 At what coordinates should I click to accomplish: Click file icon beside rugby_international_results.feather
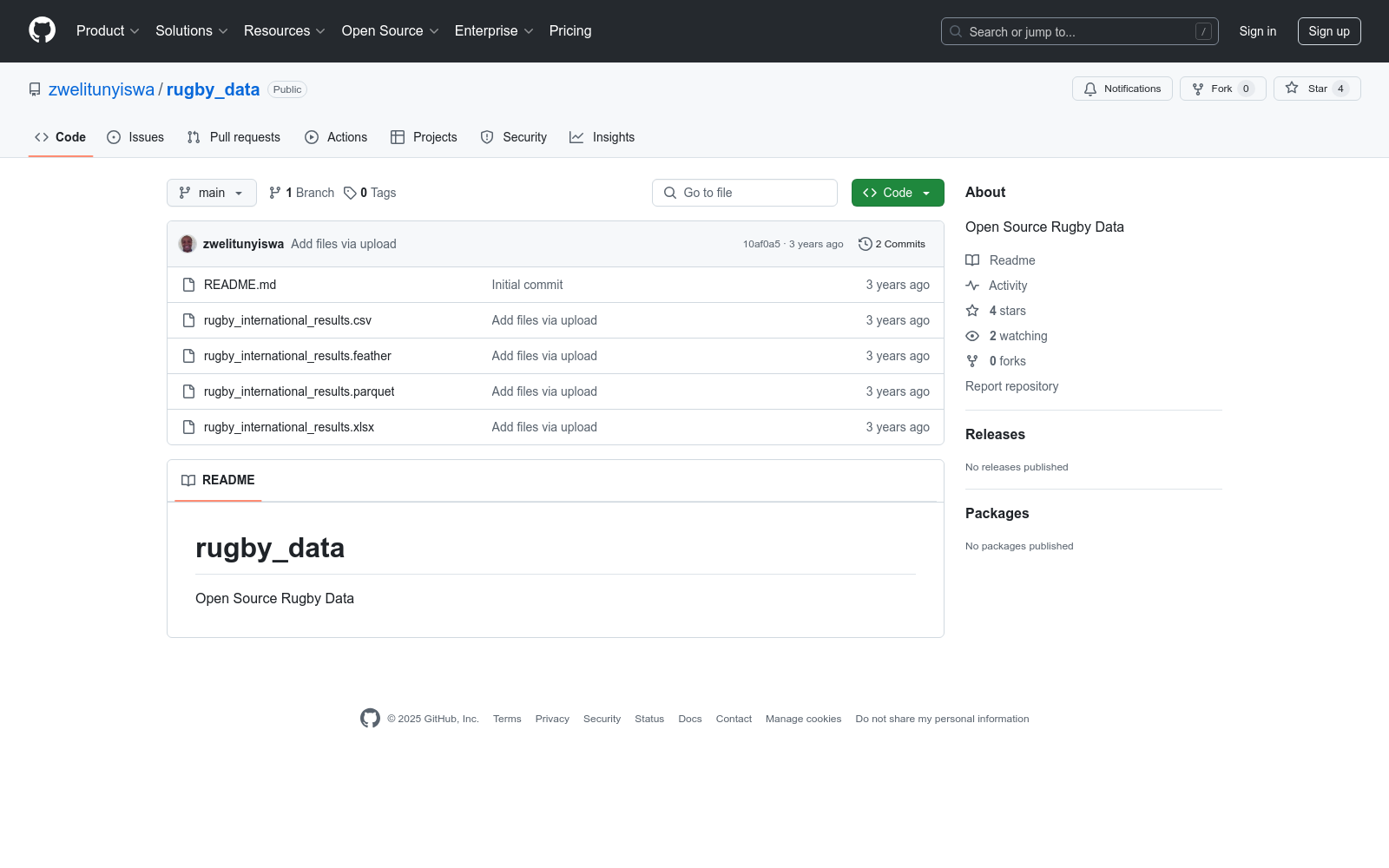coord(188,356)
